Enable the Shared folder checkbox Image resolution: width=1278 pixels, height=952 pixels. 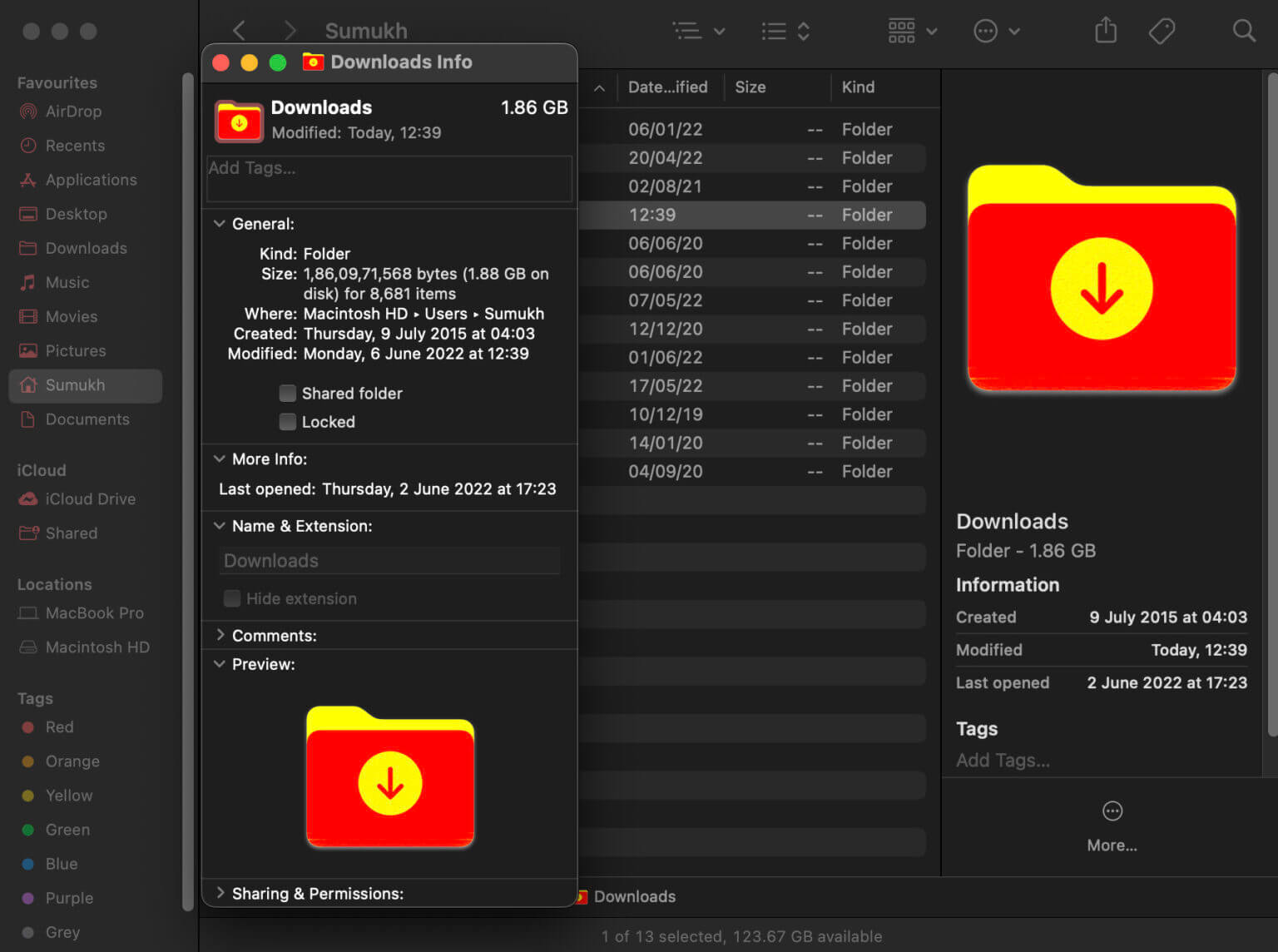tap(288, 394)
